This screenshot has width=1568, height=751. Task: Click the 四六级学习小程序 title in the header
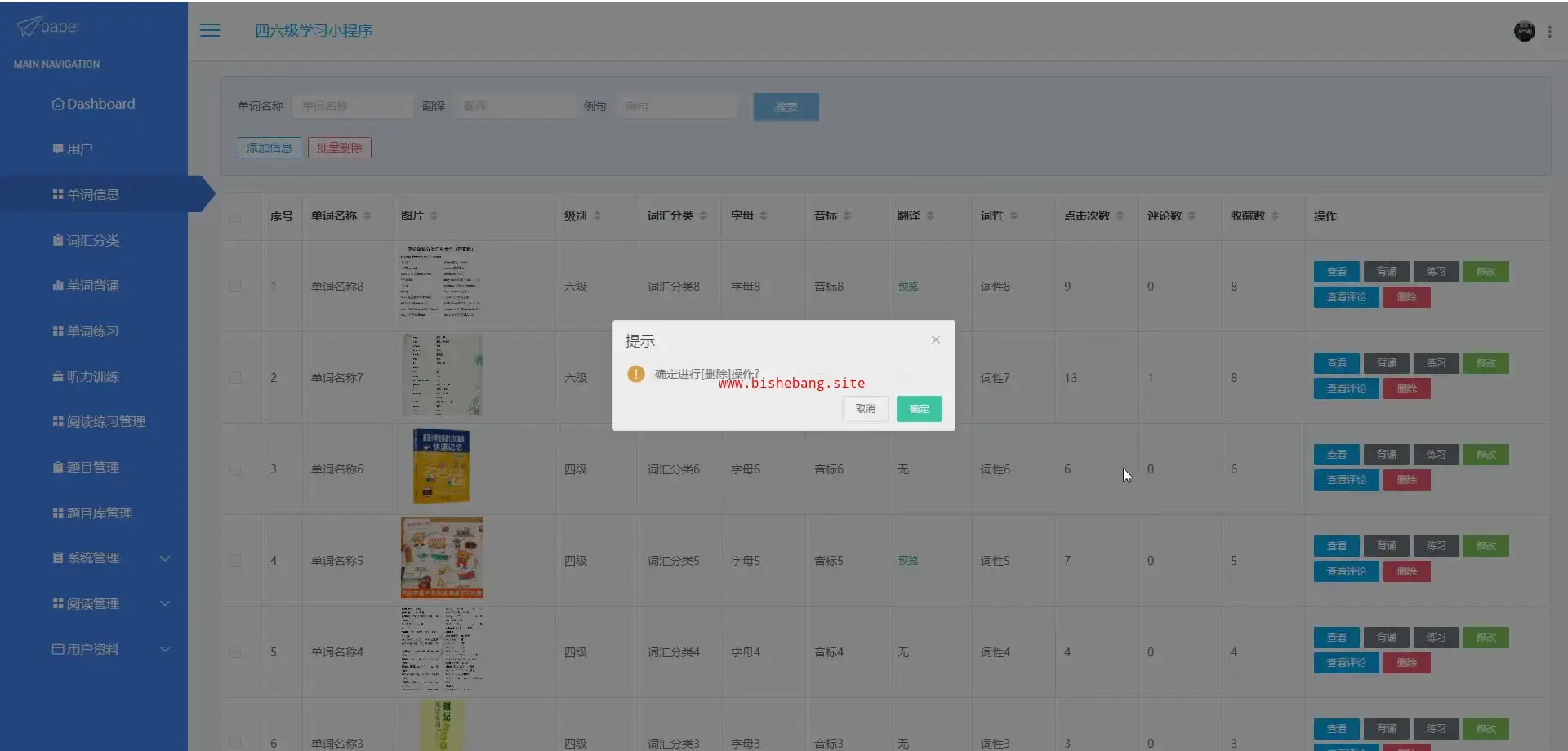pos(314,30)
